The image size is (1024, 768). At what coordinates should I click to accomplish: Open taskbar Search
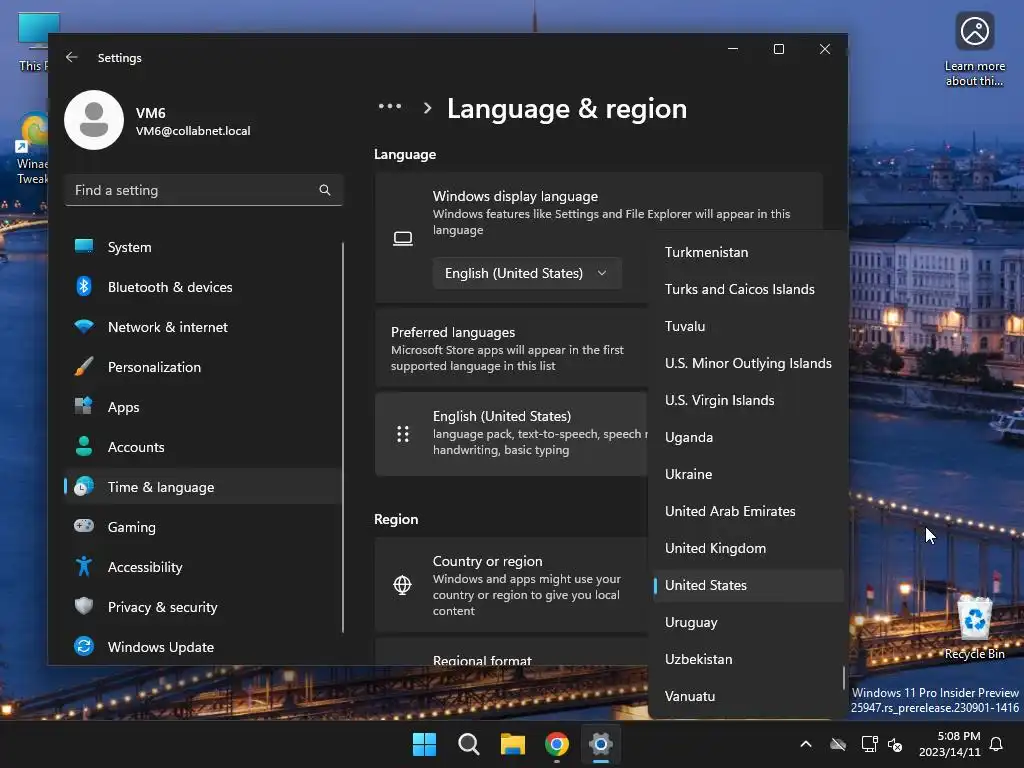coord(468,744)
